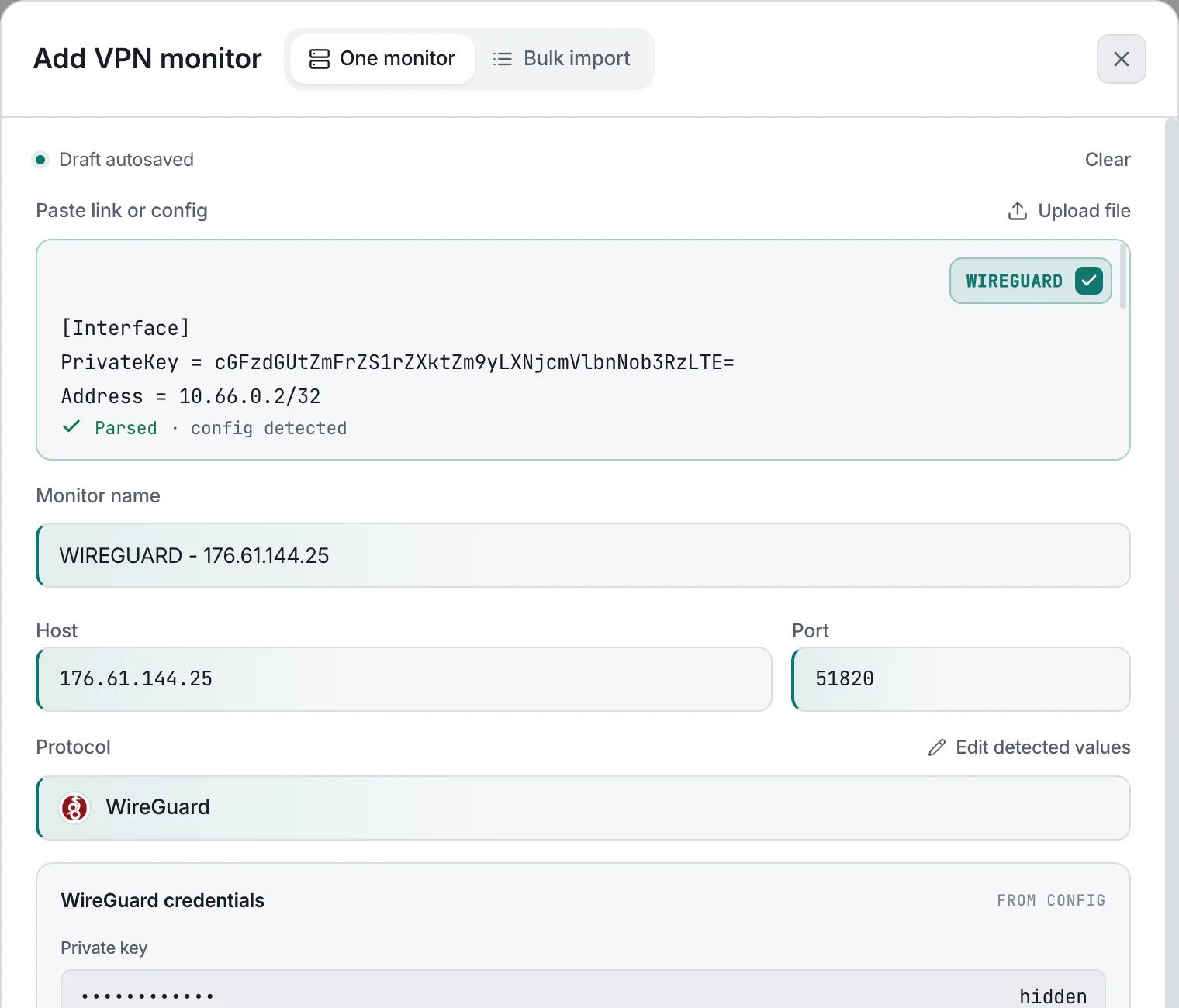Click the FROM CONFIG label
This screenshot has height=1008, width=1179.
[1051, 900]
